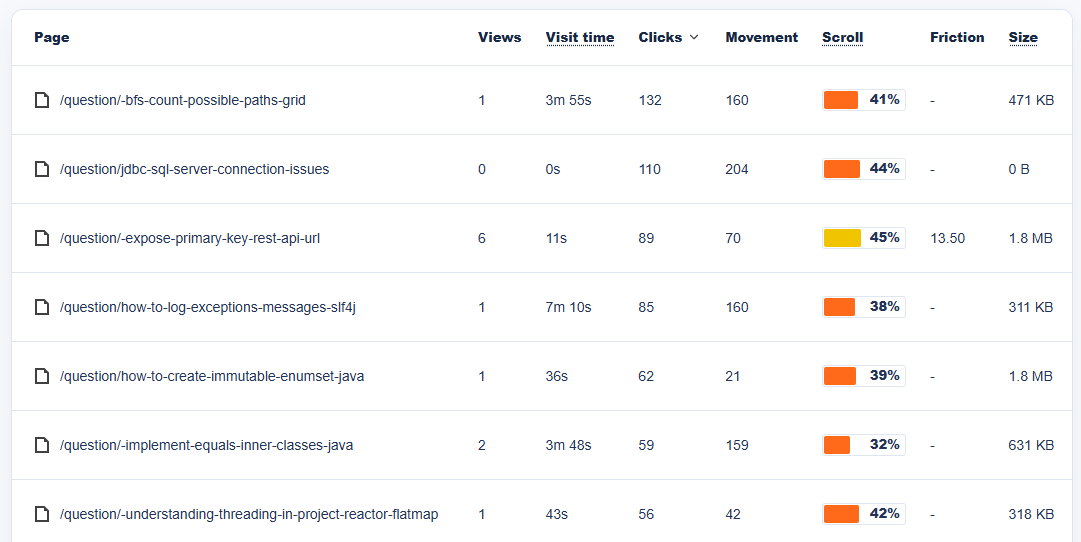Open /question/jdbc-sql-server-connection-issues link

tap(194, 169)
